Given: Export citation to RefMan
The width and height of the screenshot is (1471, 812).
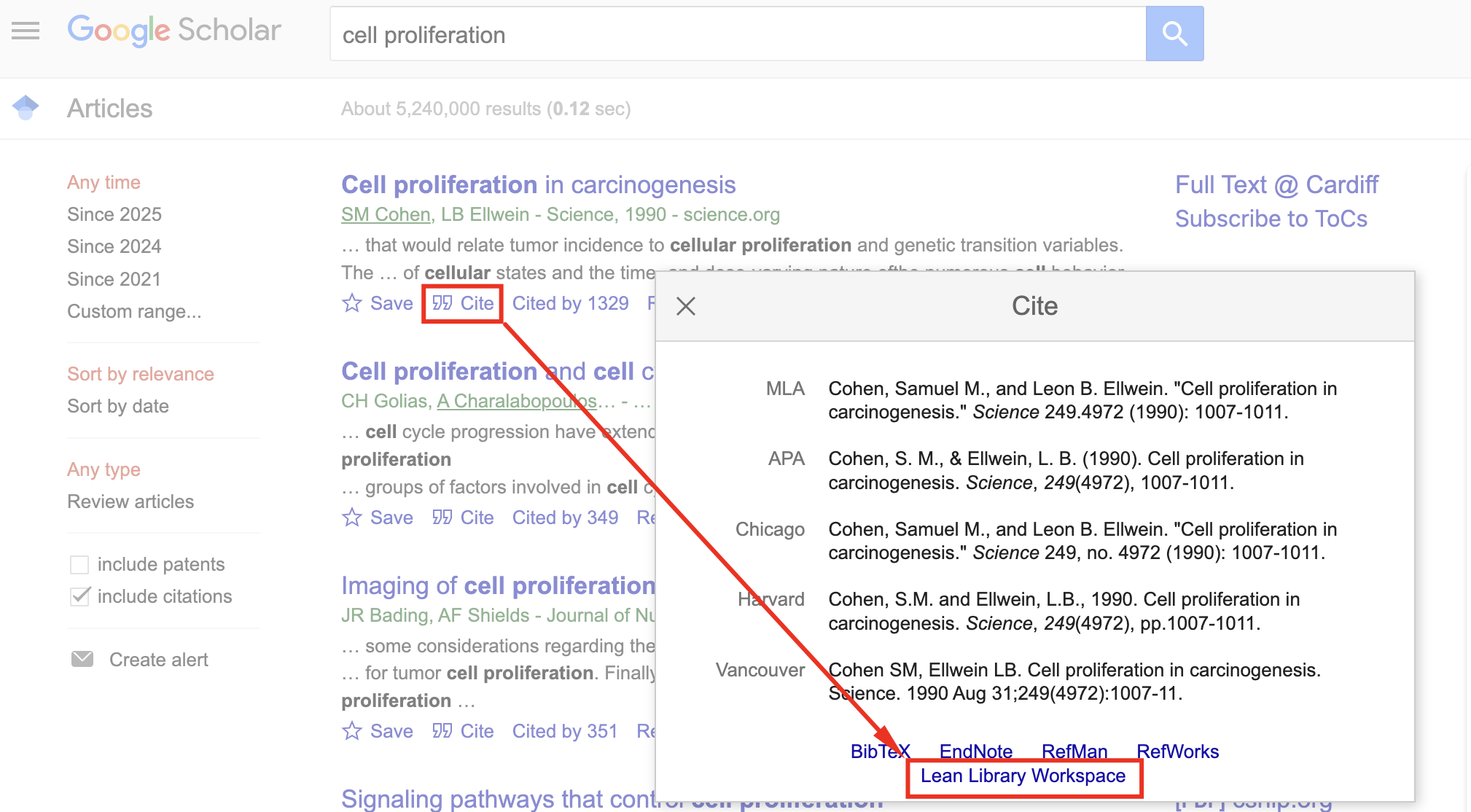Looking at the screenshot, I should click(x=1074, y=752).
